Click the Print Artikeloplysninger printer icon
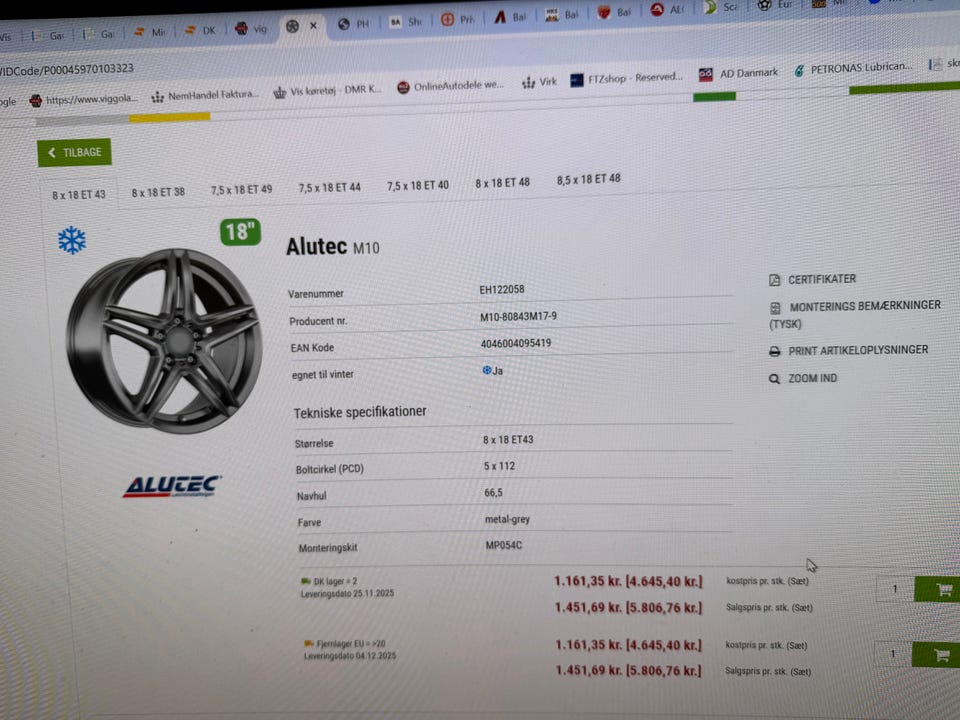This screenshot has height=720, width=960. pyautogui.click(x=775, y=351)
